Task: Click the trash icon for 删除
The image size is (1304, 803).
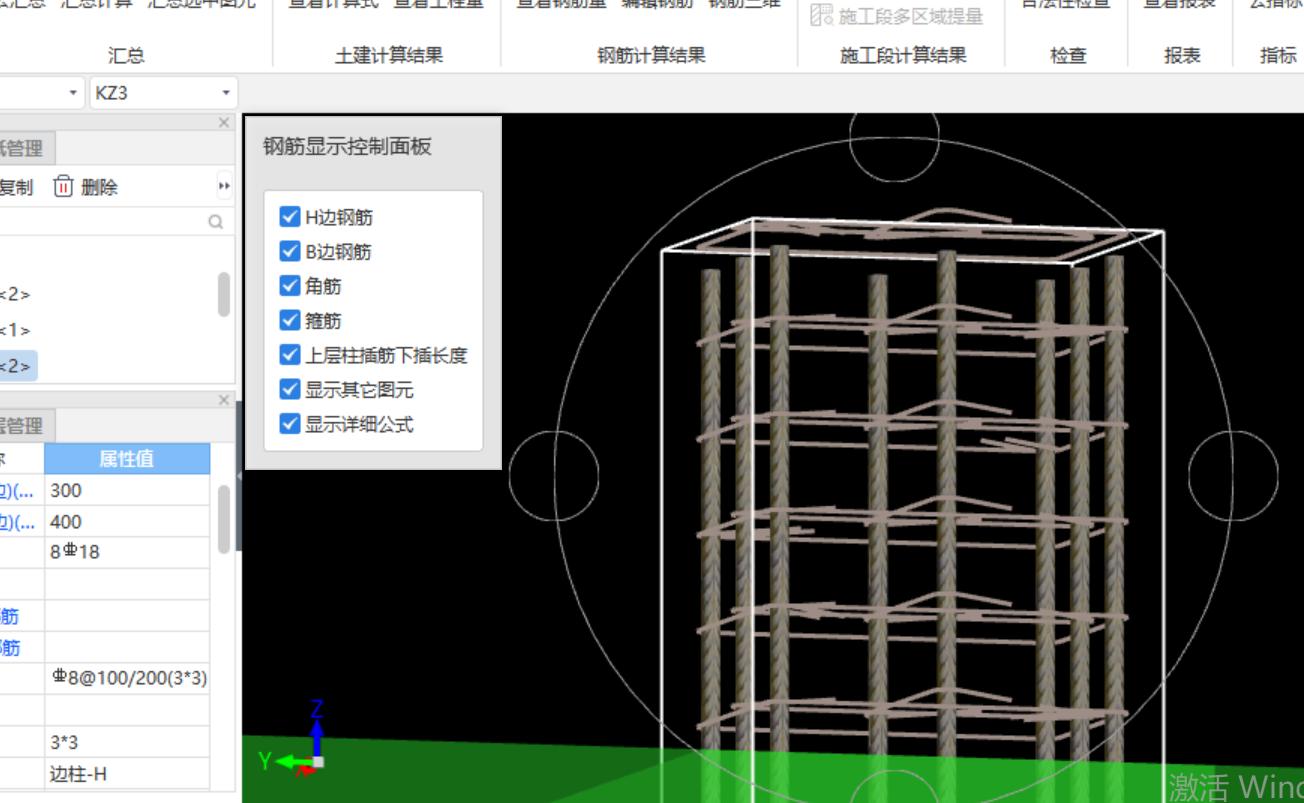Action: (64, 187)
